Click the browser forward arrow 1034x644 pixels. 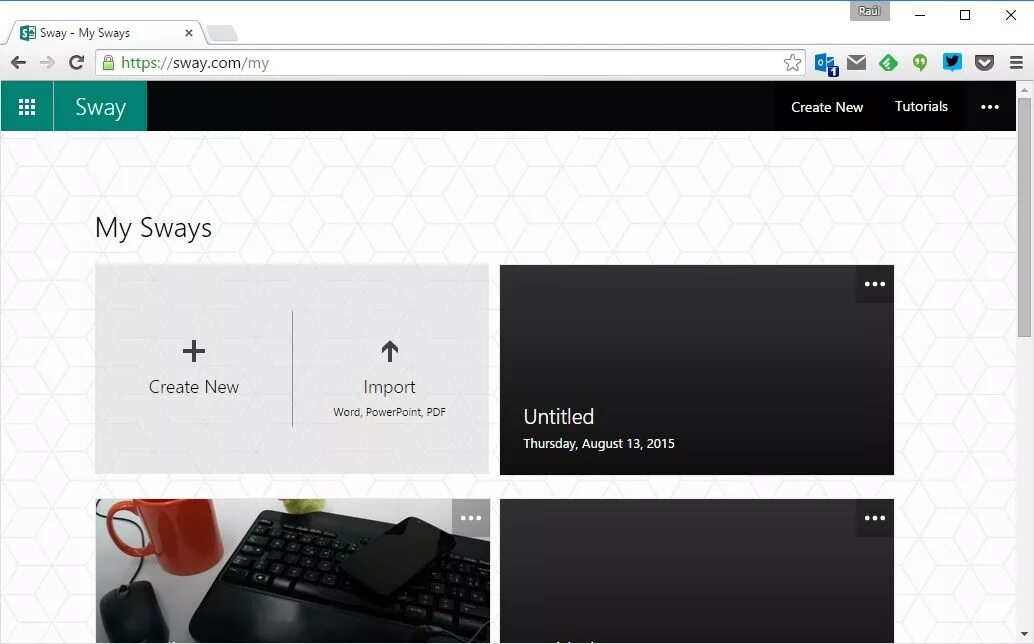coord(47,63)
